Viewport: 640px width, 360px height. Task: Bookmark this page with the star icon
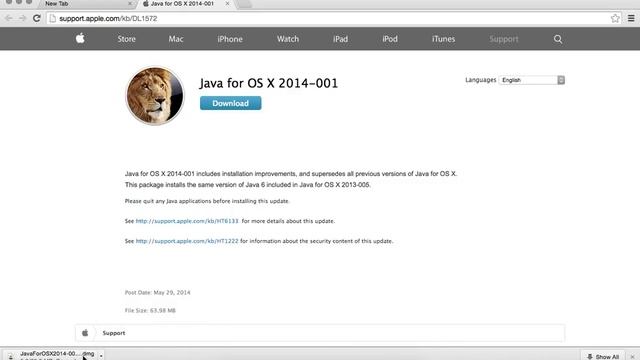[x=615, y=18]
